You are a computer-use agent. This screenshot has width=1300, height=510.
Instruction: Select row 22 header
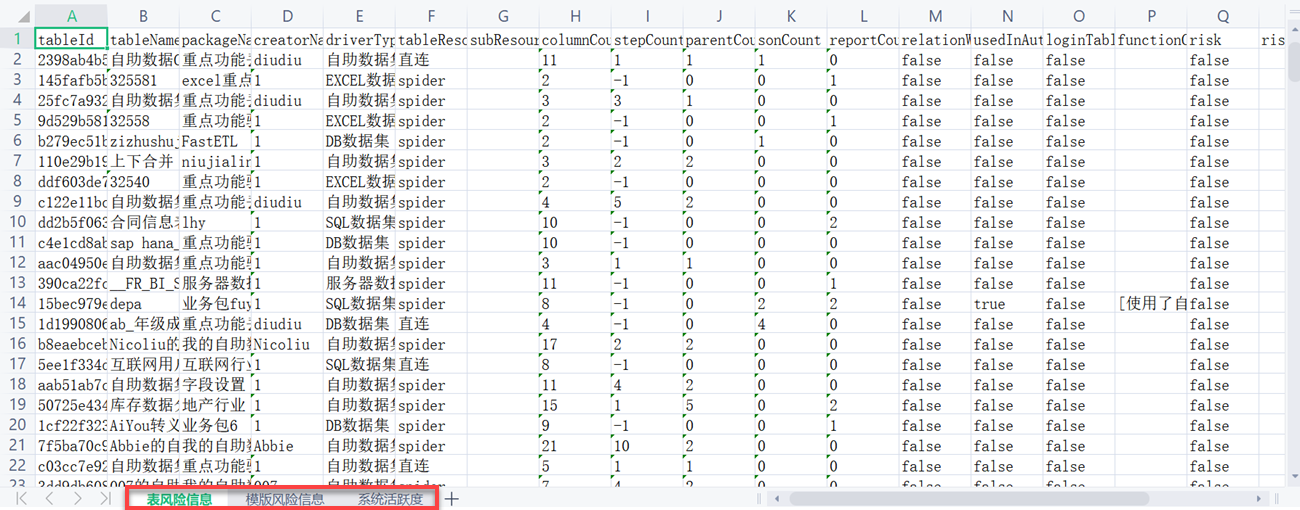[17, 466]
